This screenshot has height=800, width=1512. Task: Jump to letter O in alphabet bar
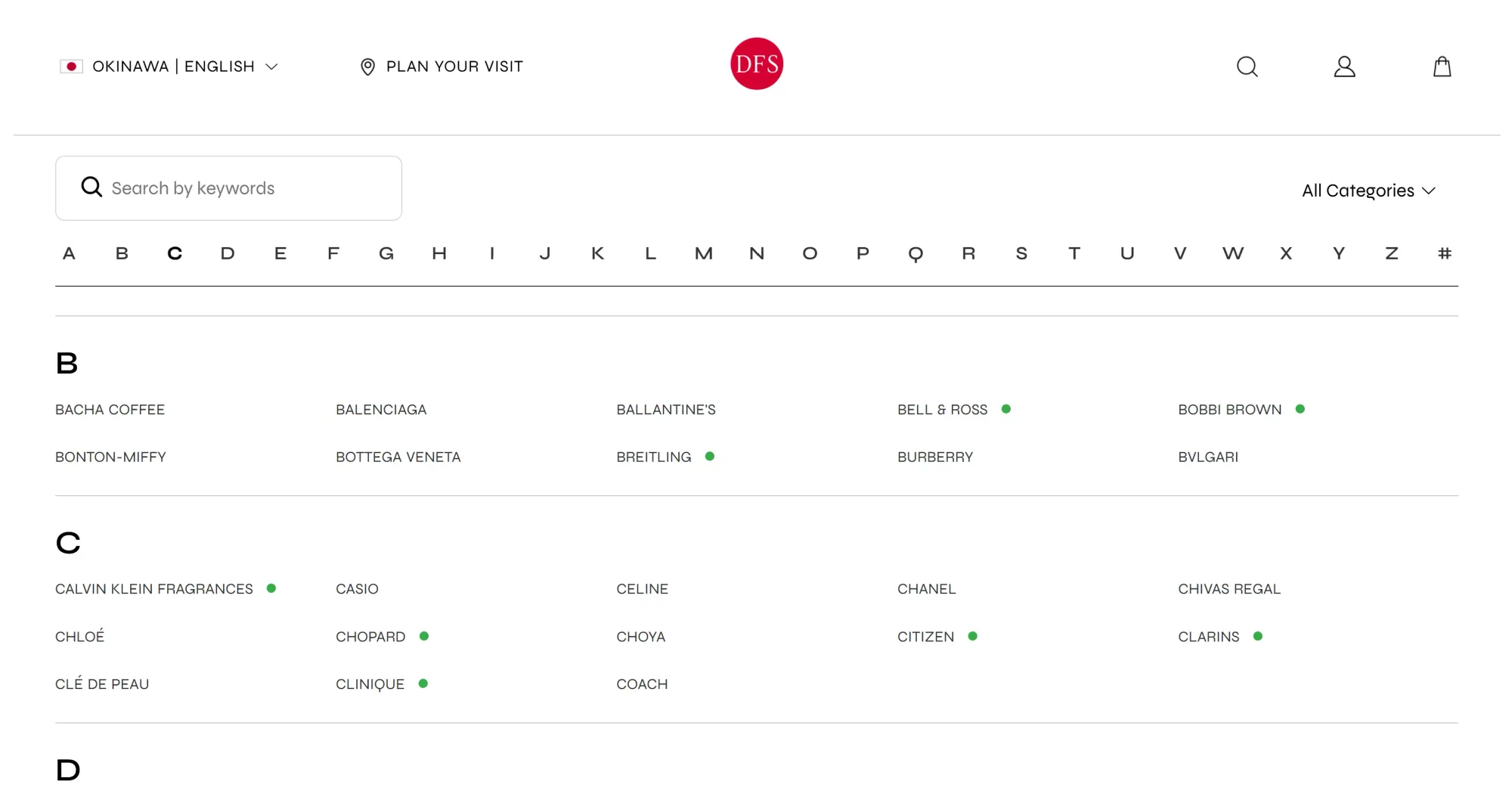[x=810, y=253]
